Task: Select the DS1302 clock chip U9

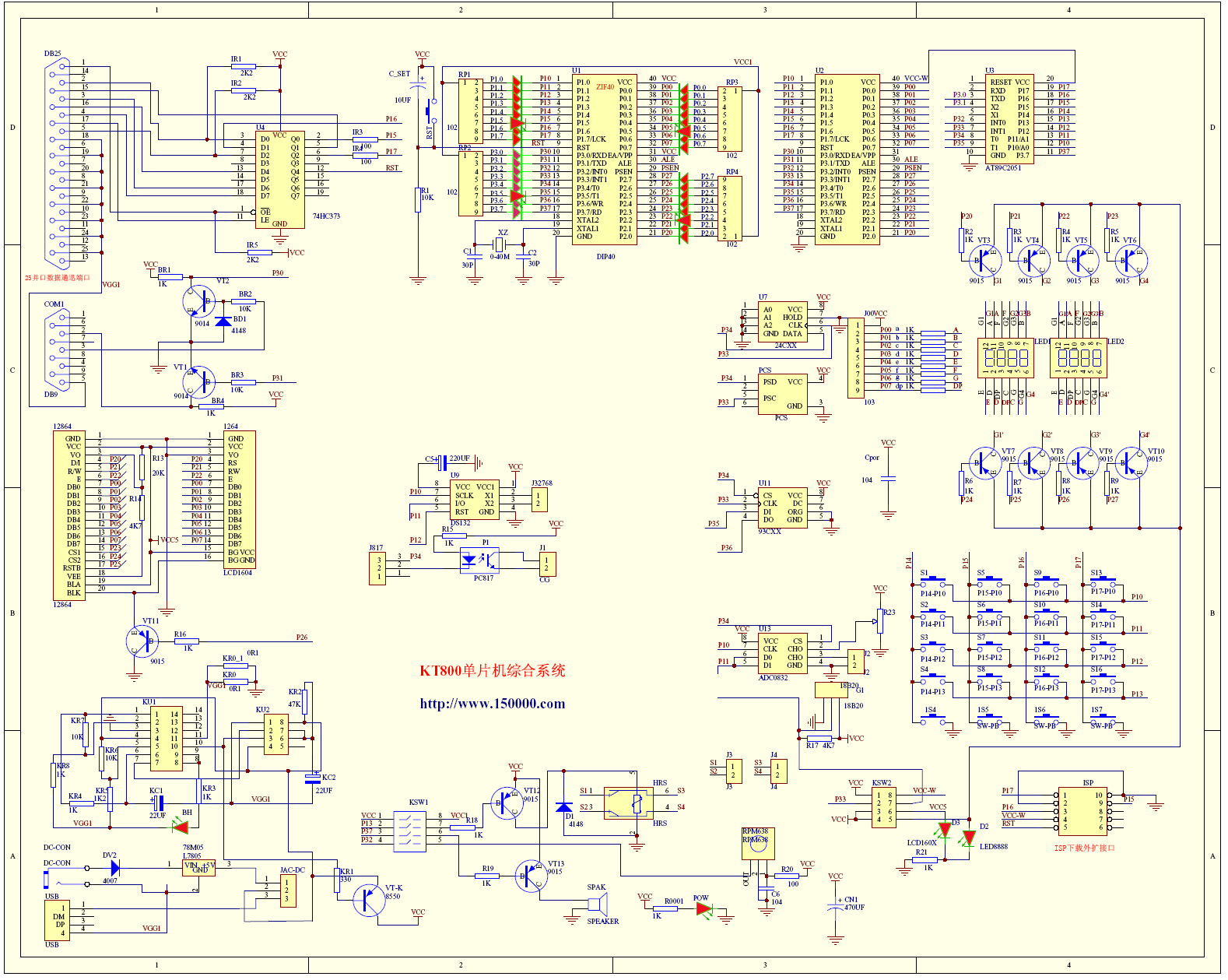Action: (474, 500)
